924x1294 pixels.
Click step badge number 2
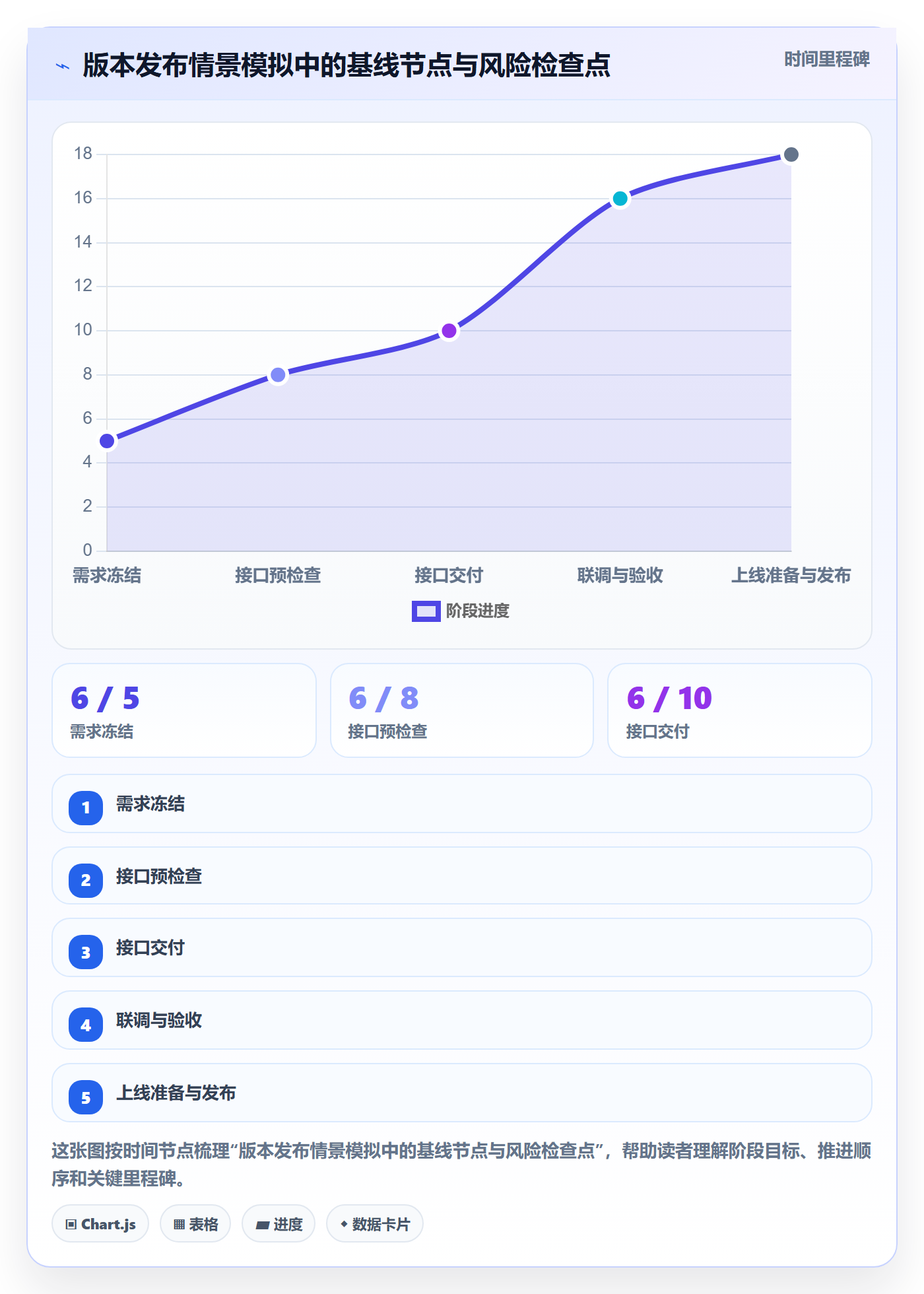click(86, 880)
